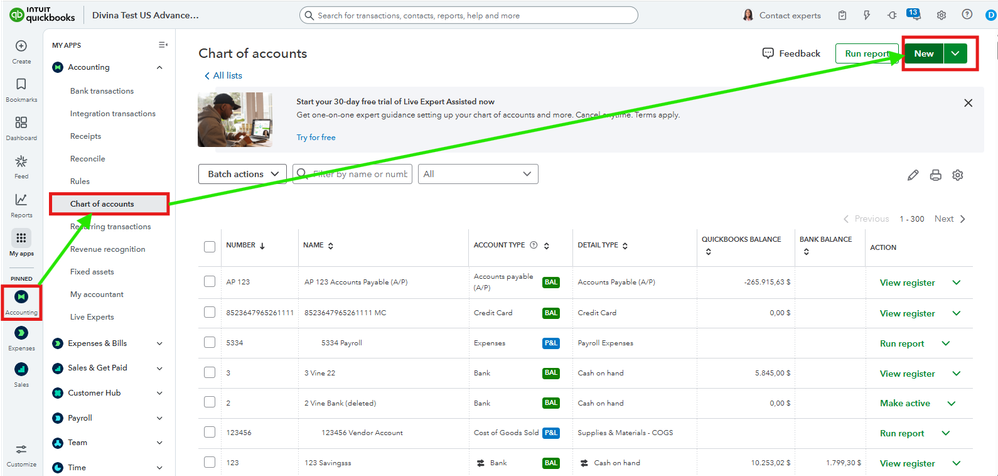Click the printer icon above the table

coord(935,175)
